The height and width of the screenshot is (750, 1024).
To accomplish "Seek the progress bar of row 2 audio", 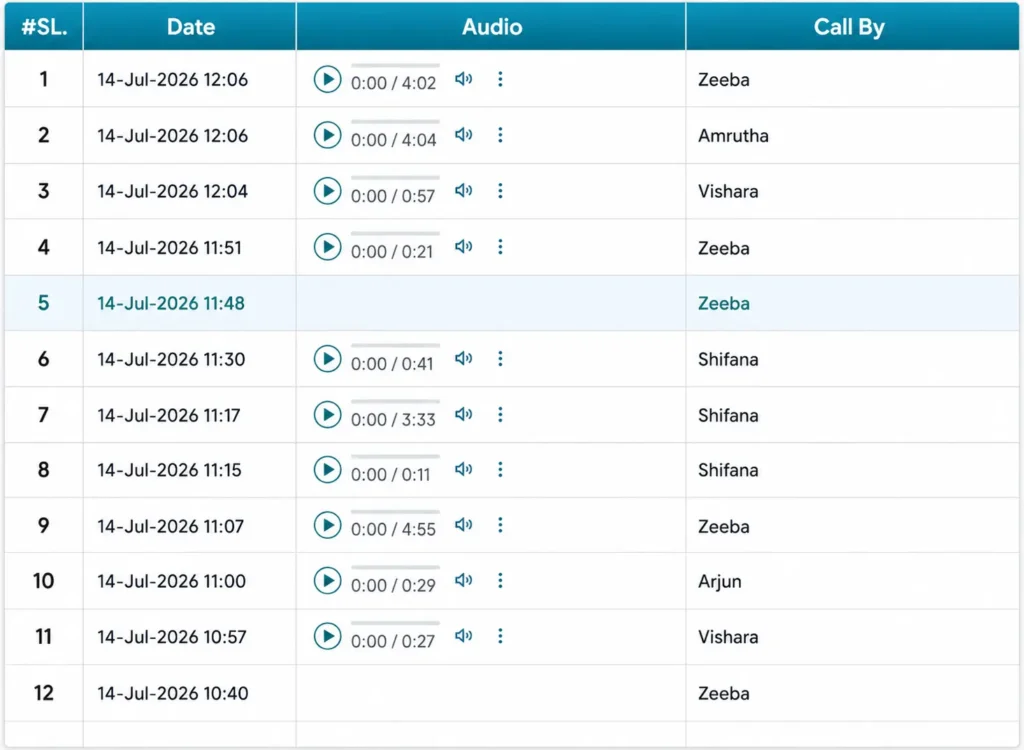I will (x=395, y=122).
